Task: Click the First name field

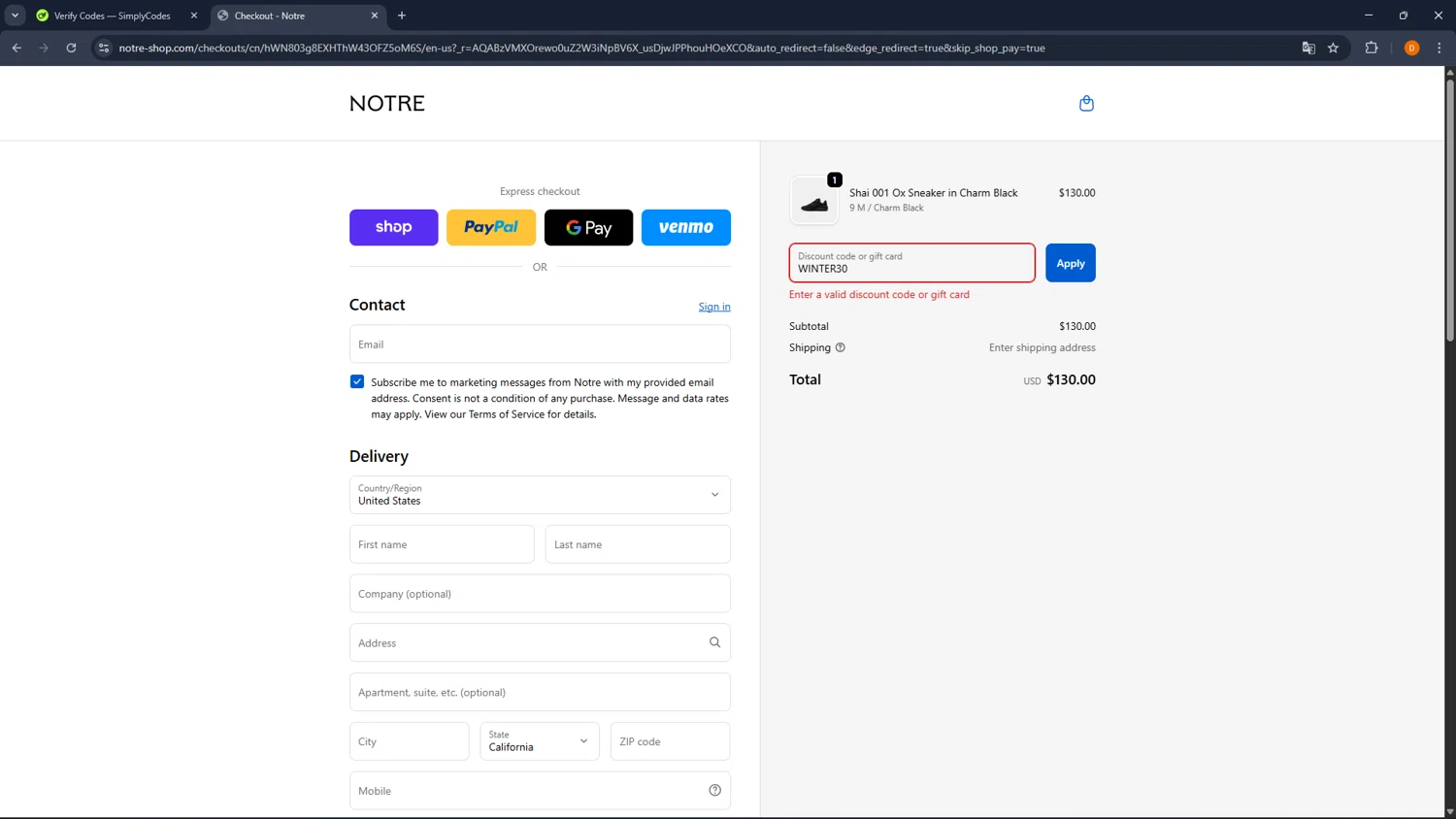Action: (x=442, y=544)
